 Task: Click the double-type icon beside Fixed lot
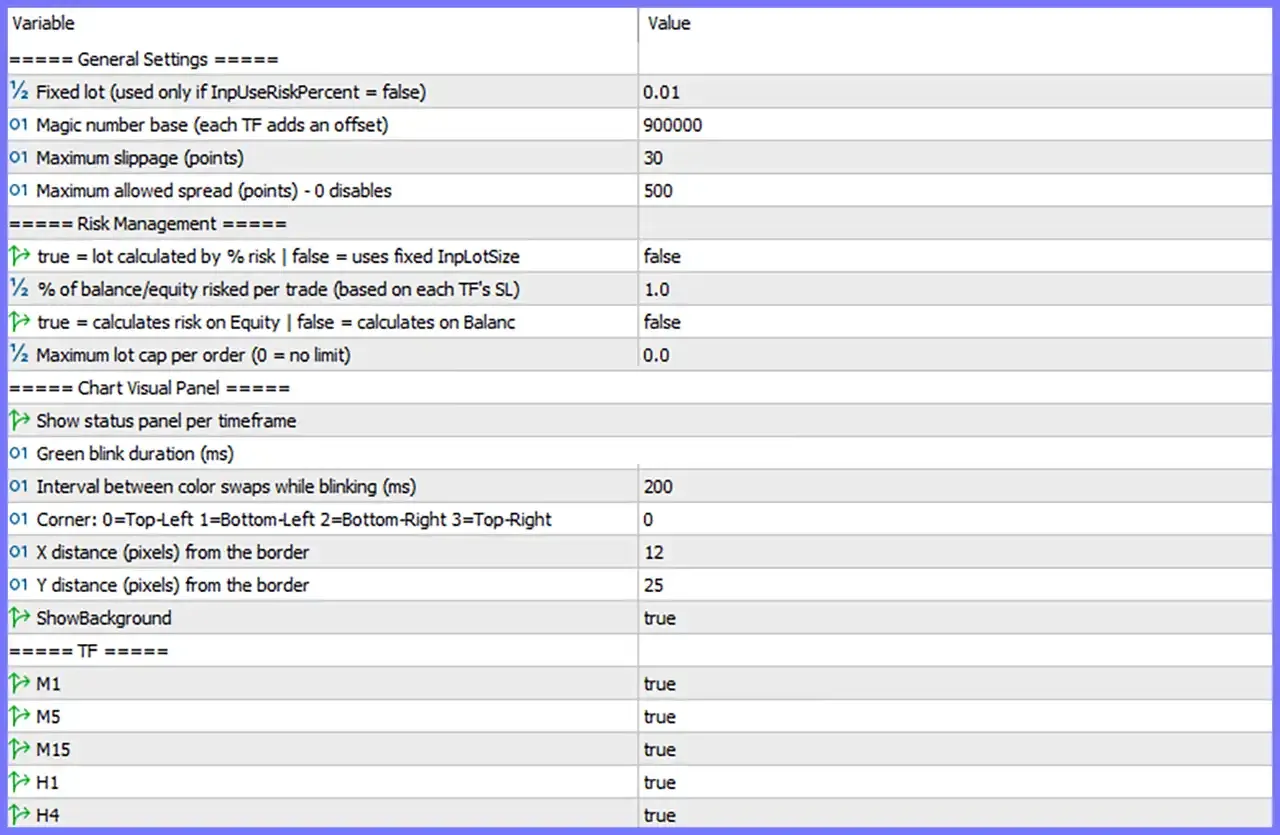coord(19,92)
